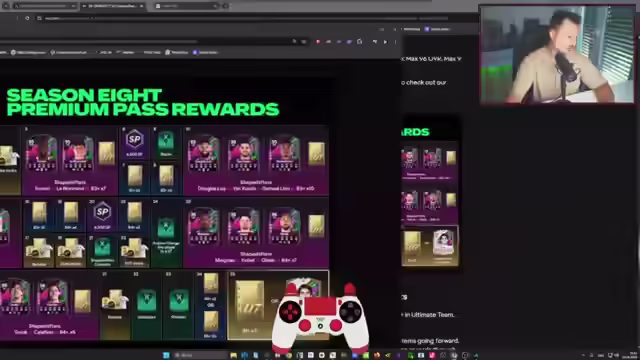Open the Windows Start menu

(x=166, y=355)
